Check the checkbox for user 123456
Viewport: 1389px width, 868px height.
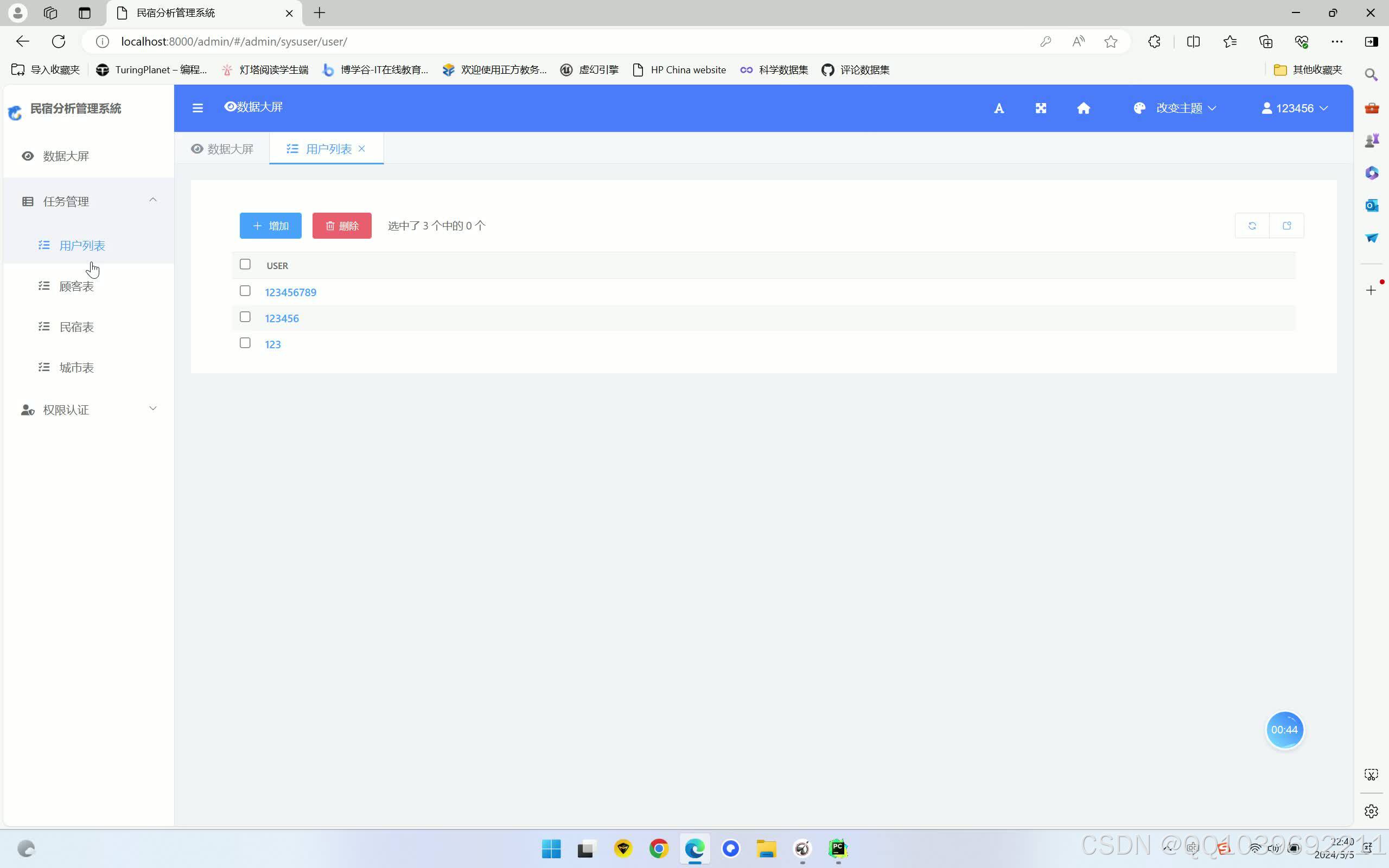pyautogui.click(x=245, y=317)
